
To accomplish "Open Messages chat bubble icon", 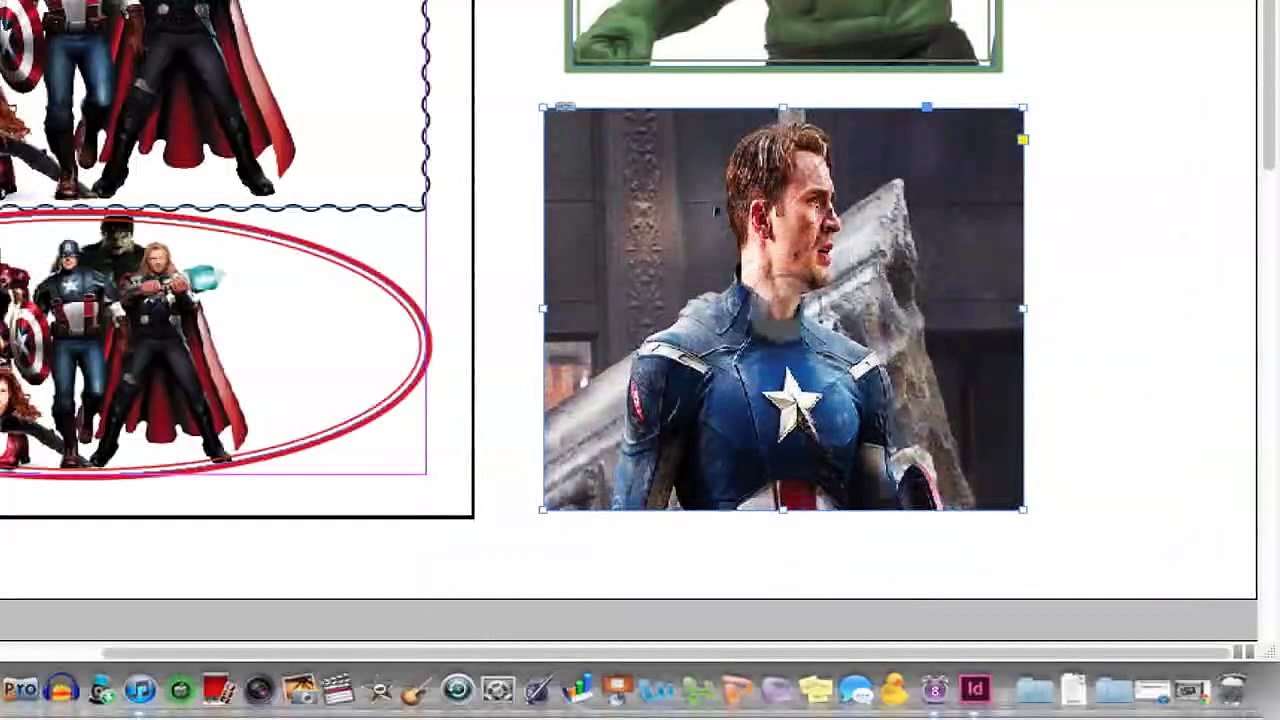I will (x=856, y=689).
